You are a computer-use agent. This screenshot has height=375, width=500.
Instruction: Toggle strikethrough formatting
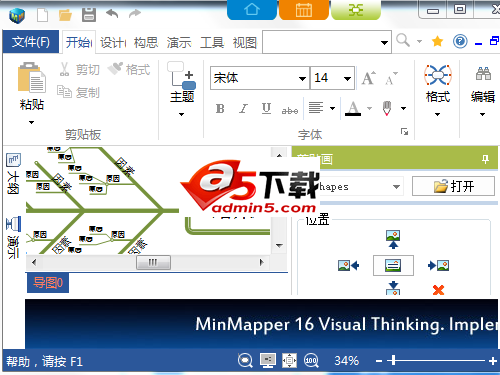[x=290, y=110]
